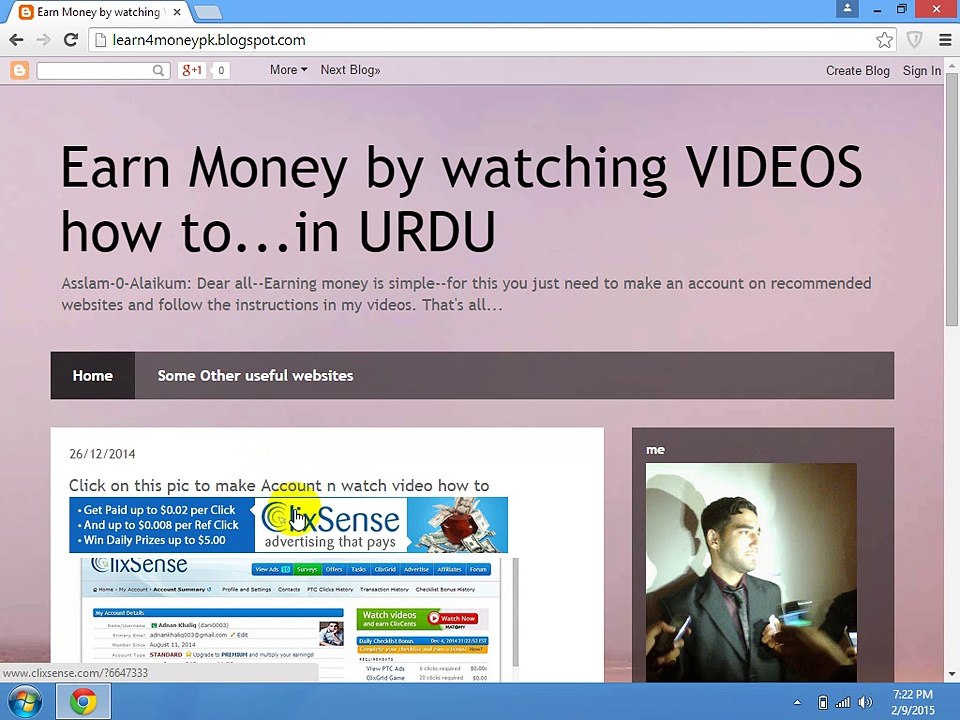Go back with the browser back arrow
The width and height of the screenshot is (960, 720).
pyautogui.click(x=17, y=40)
